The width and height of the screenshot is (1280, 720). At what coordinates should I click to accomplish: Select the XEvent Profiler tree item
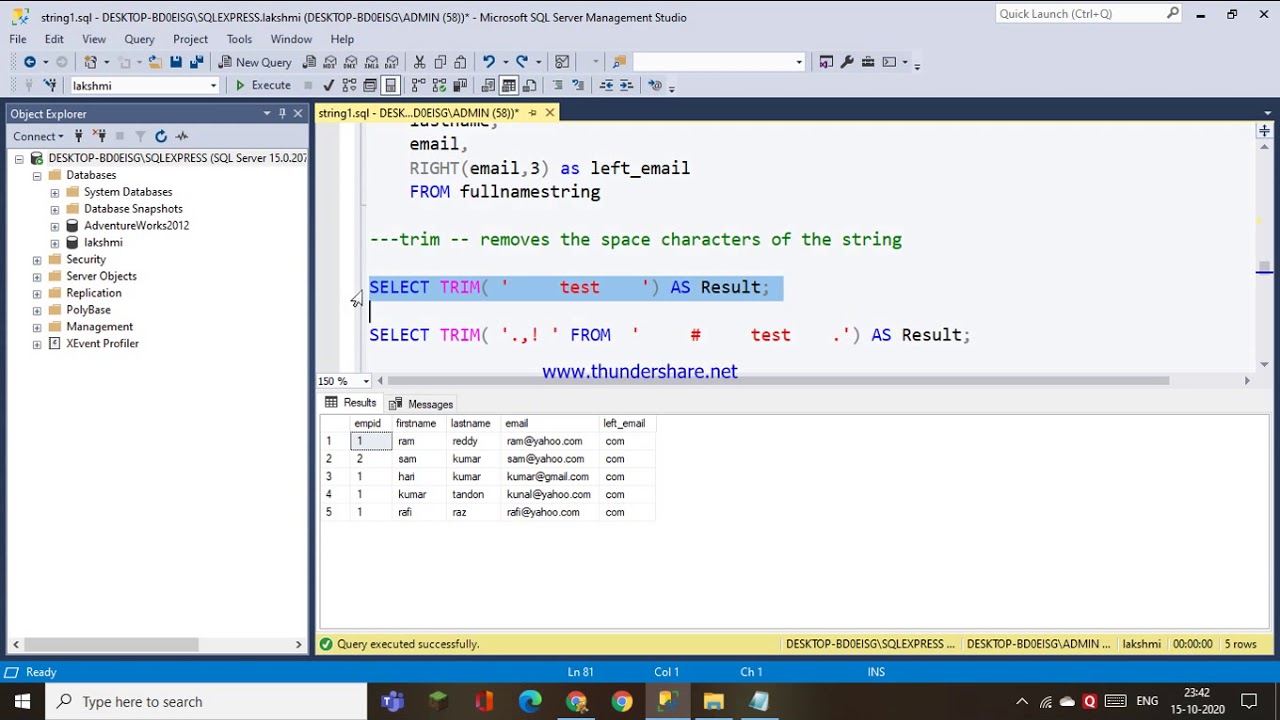(x=102, y=343)
